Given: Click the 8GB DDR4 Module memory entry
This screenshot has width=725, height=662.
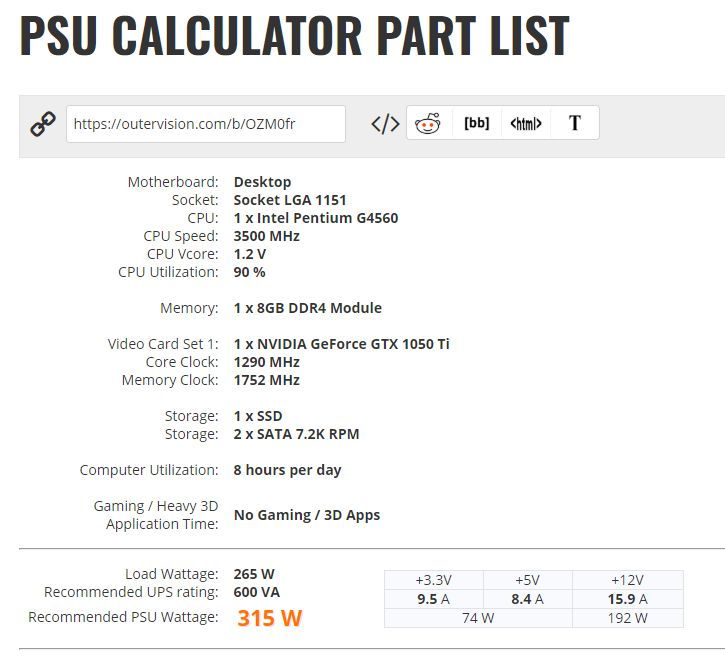Looking at the screenshot, I should [x=307, y=308].
